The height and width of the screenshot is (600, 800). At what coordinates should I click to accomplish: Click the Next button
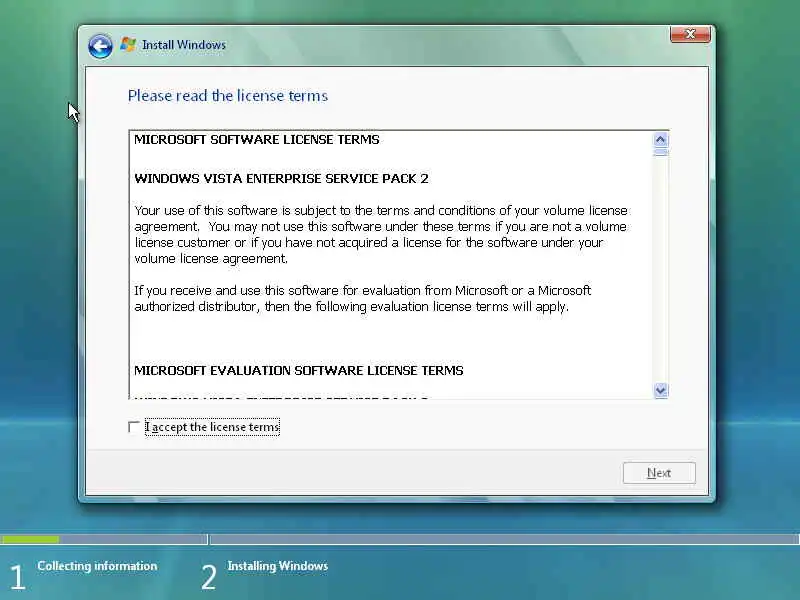pos(659,473)
